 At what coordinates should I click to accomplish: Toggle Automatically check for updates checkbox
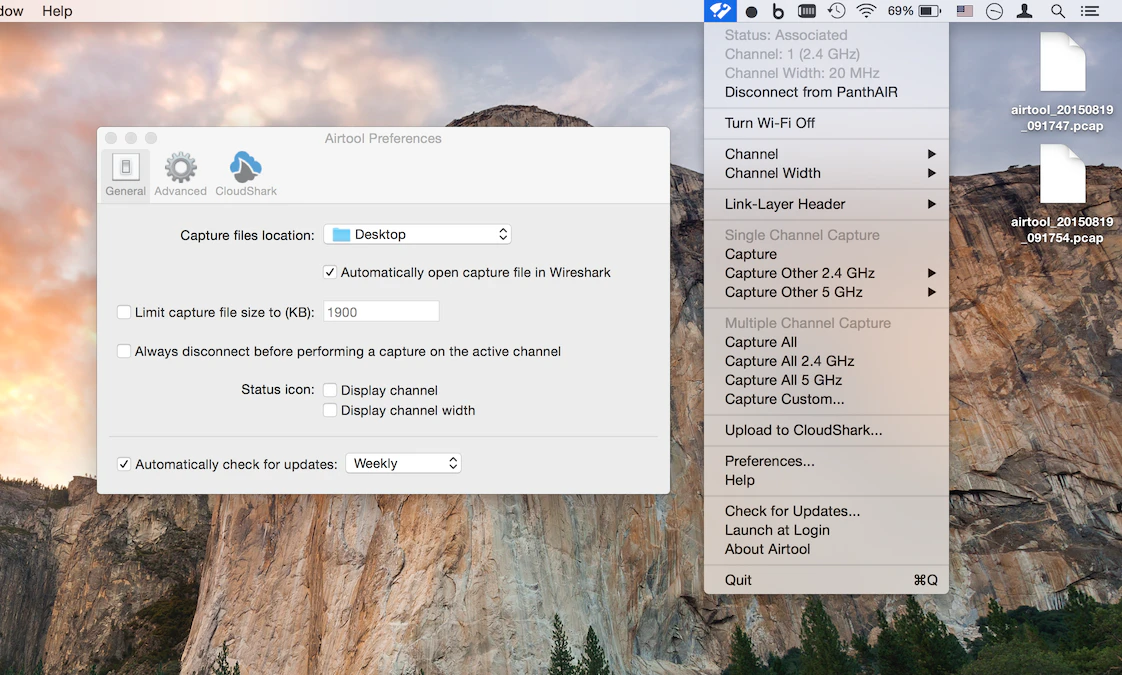coord(124,464)
